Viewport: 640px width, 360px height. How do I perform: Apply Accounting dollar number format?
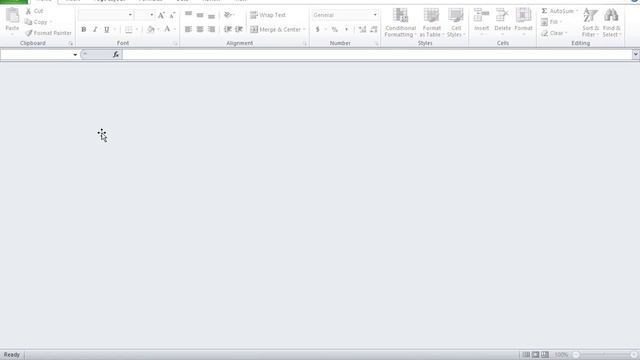318,29
